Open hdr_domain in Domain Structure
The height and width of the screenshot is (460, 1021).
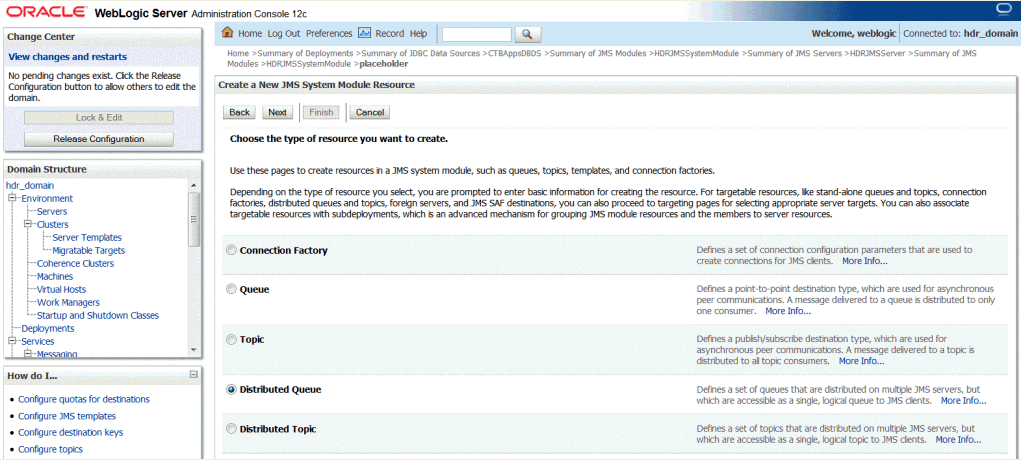pyautogui.click(x=30, y=186)
